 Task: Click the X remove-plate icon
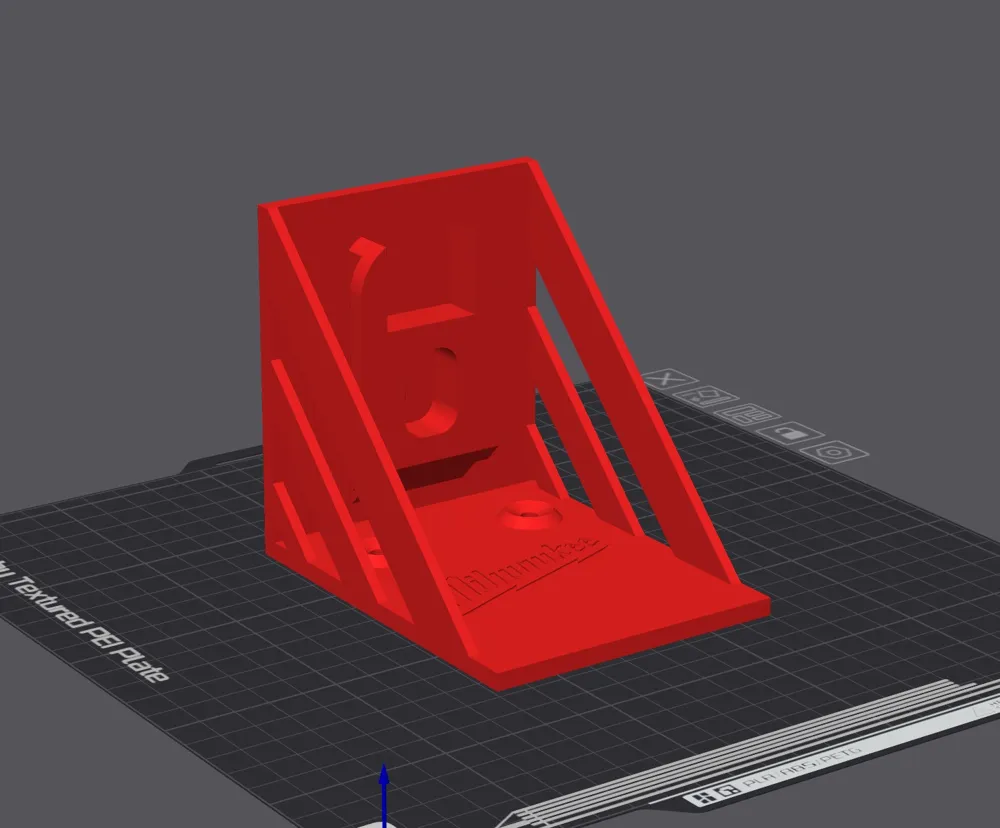(665, 379)
